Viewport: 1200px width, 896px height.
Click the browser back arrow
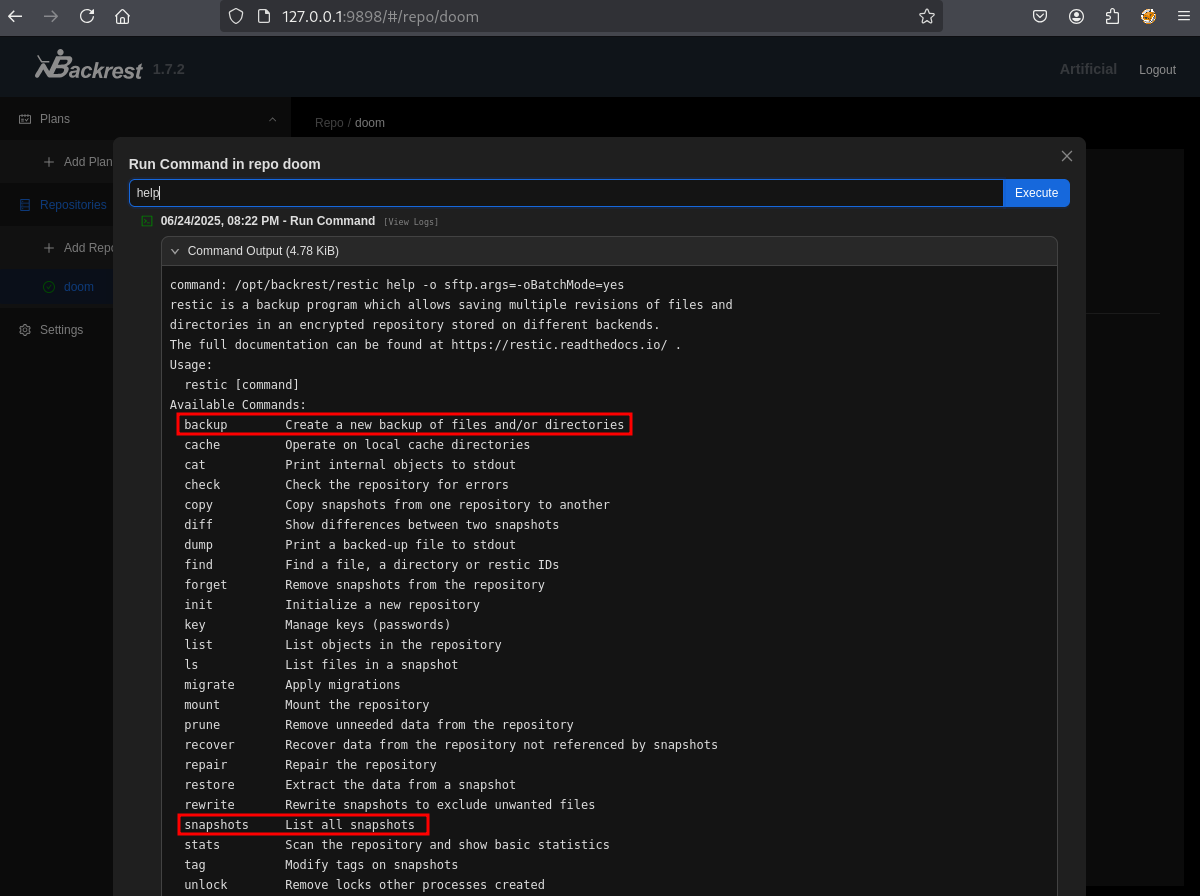point(15,16)
